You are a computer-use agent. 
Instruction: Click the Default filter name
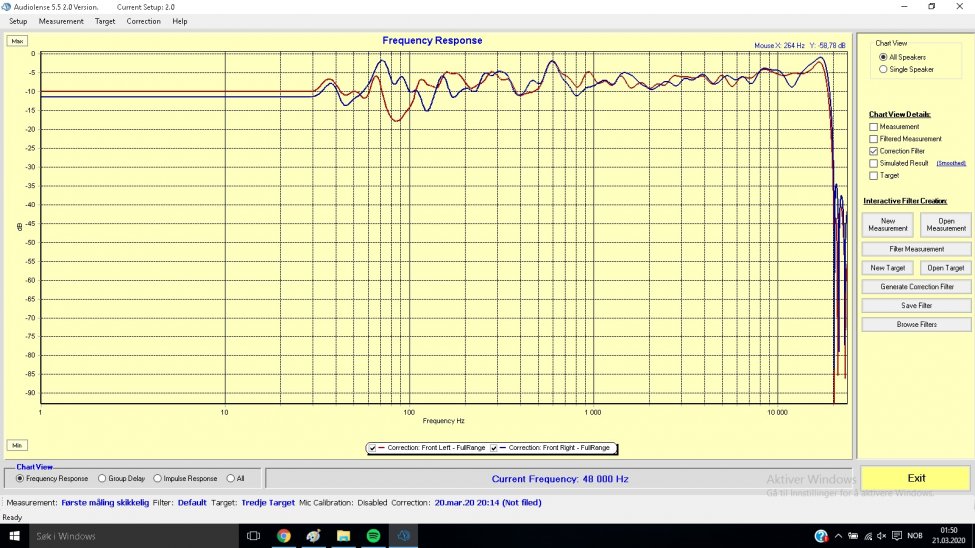click(192, 503)
